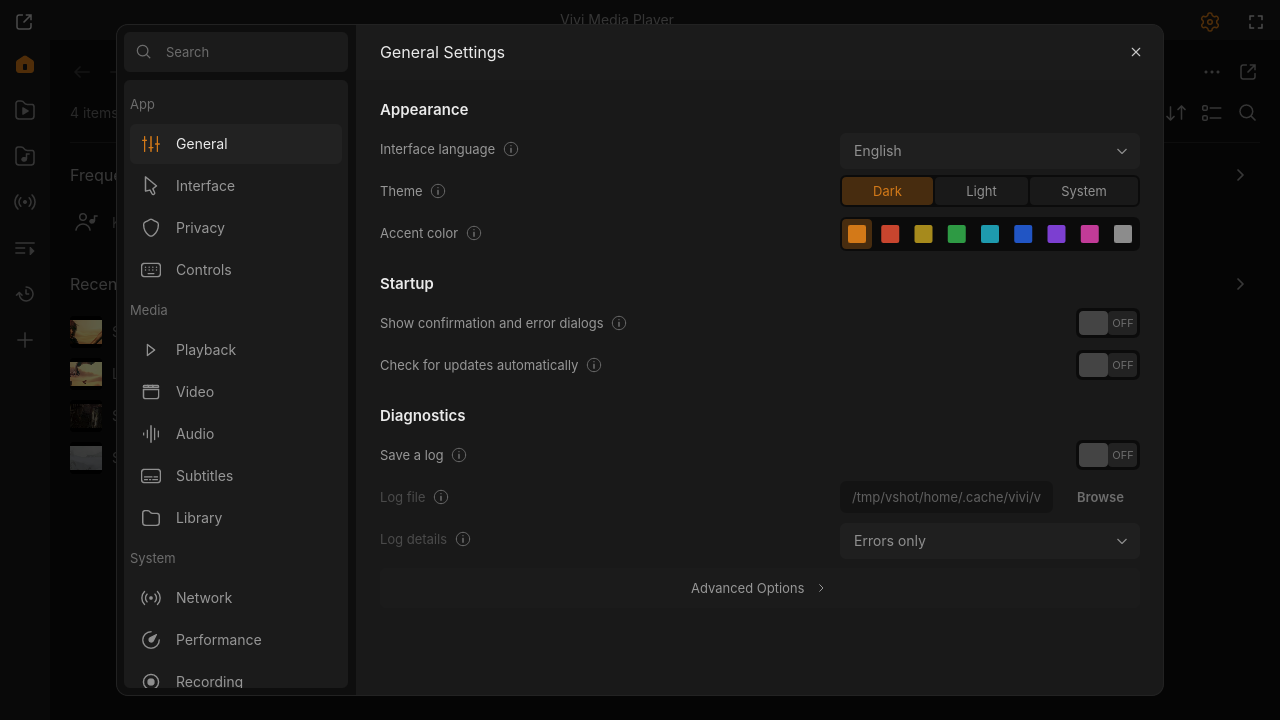
Task: Open the history icon in the sidebar
Action: (25, 294)
